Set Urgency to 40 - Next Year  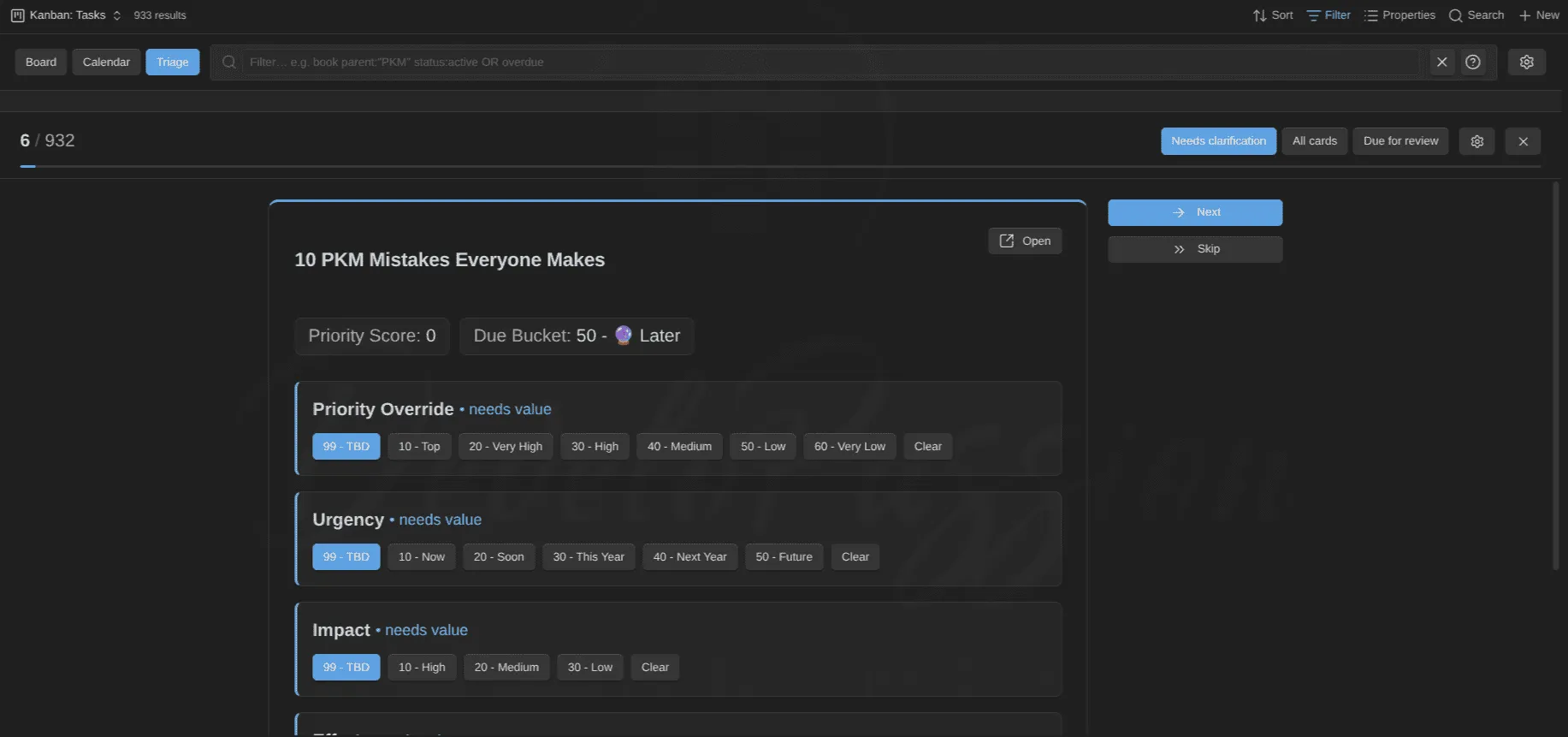(x=690, y=557)
